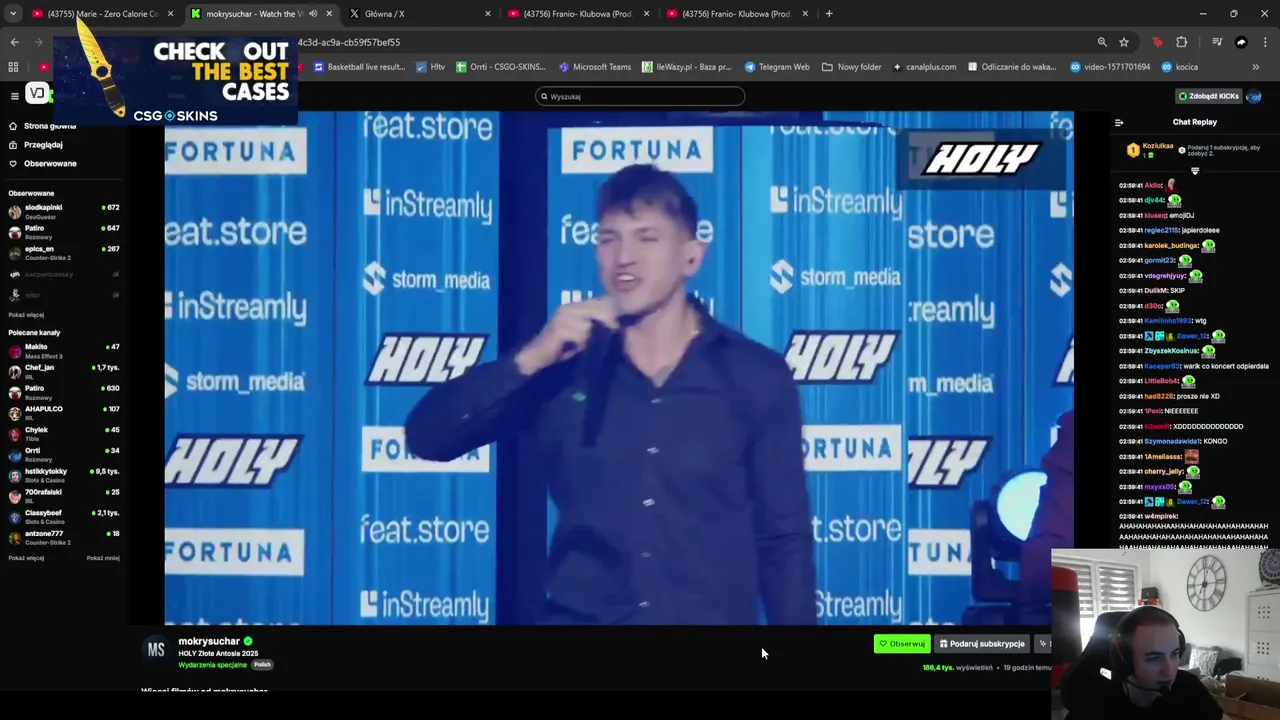
Task: Open video-1571701694 bookmark
Action: [x=1110, y=67]
